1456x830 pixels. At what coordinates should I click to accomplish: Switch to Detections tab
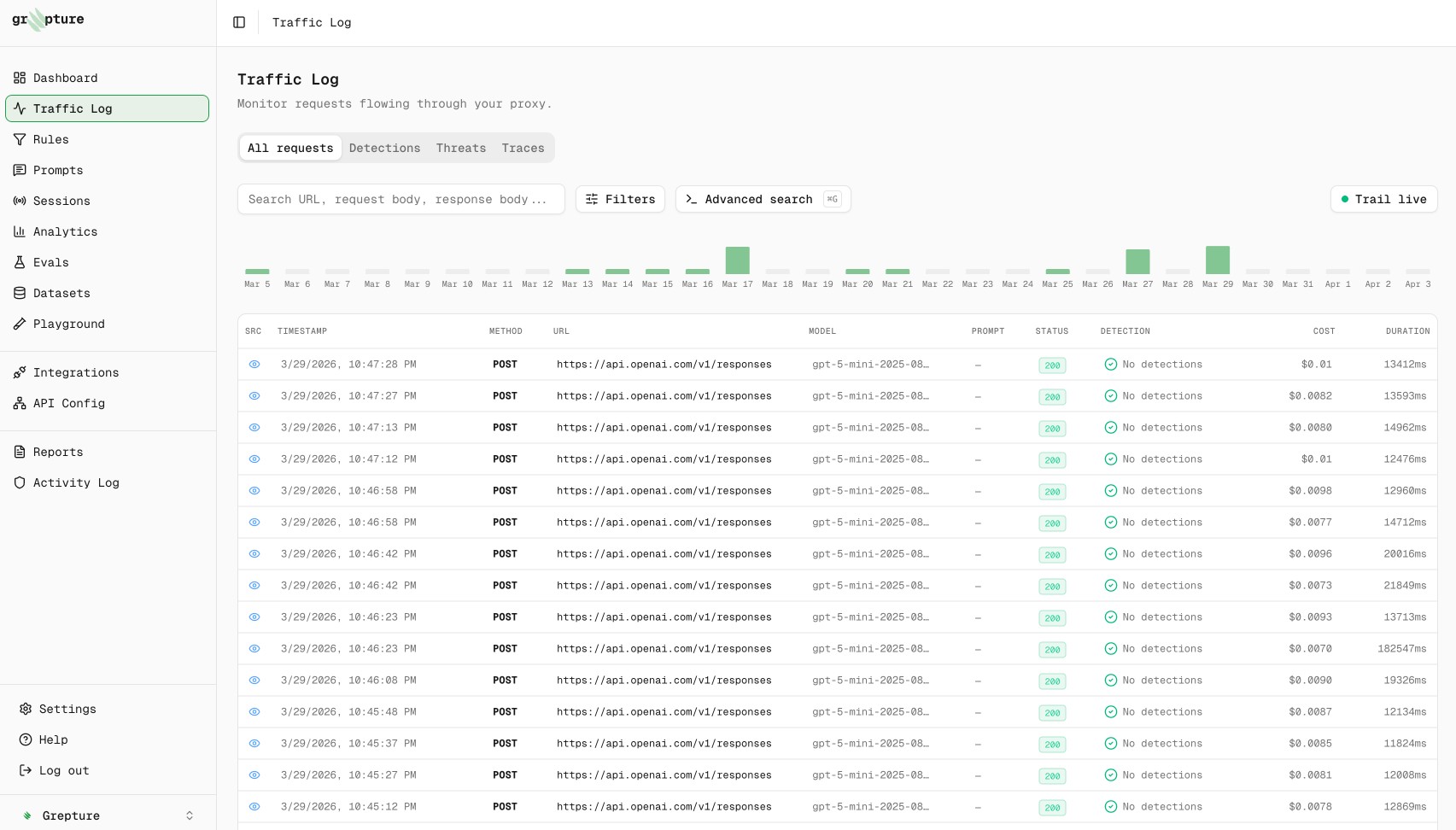(x=385, y=148)
